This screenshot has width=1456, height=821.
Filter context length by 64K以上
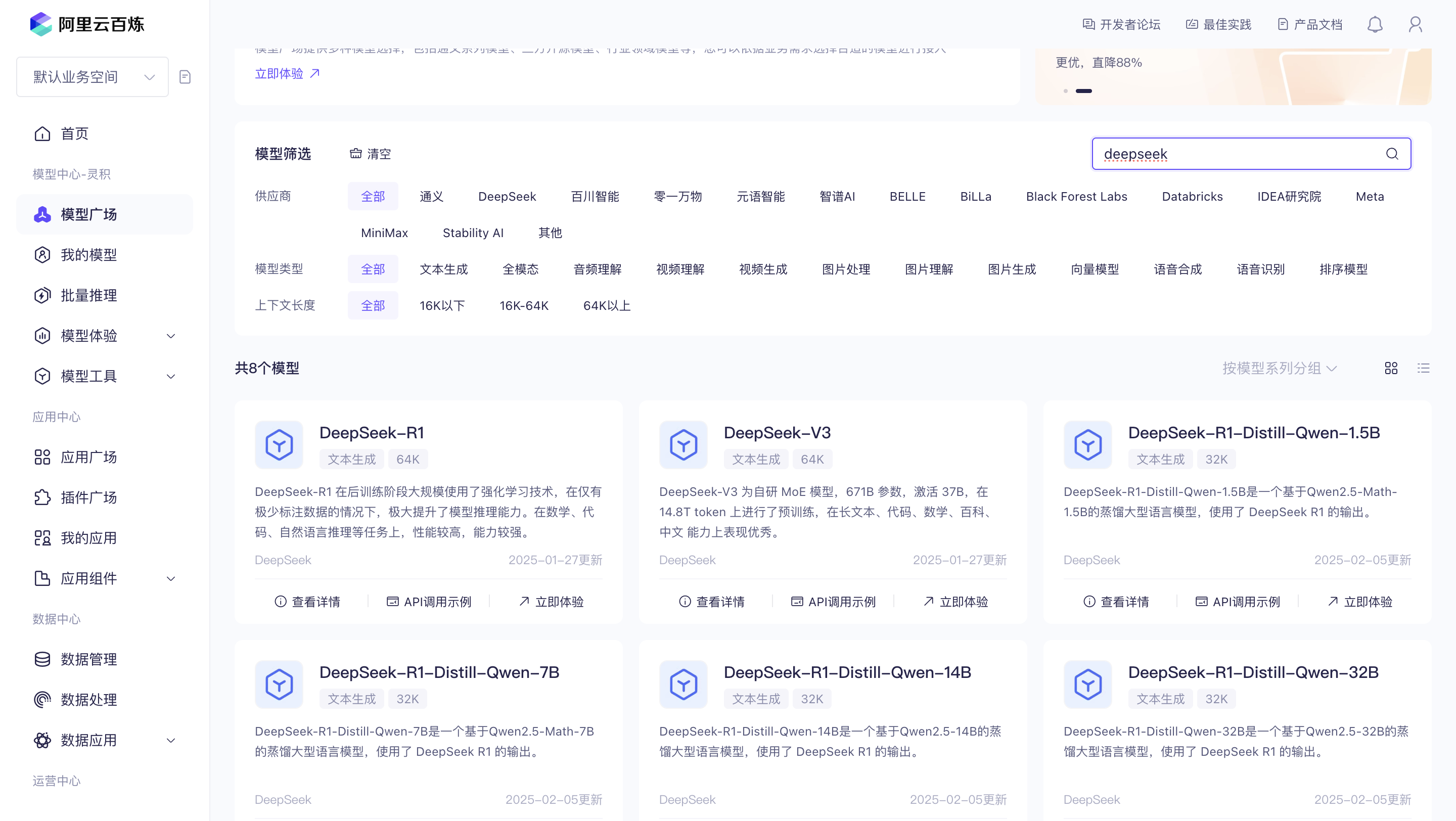[x=607, y=306]
